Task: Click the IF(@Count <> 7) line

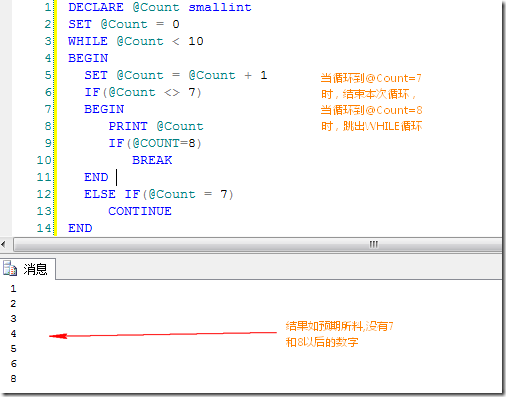Action: click(x=143, y=92)
